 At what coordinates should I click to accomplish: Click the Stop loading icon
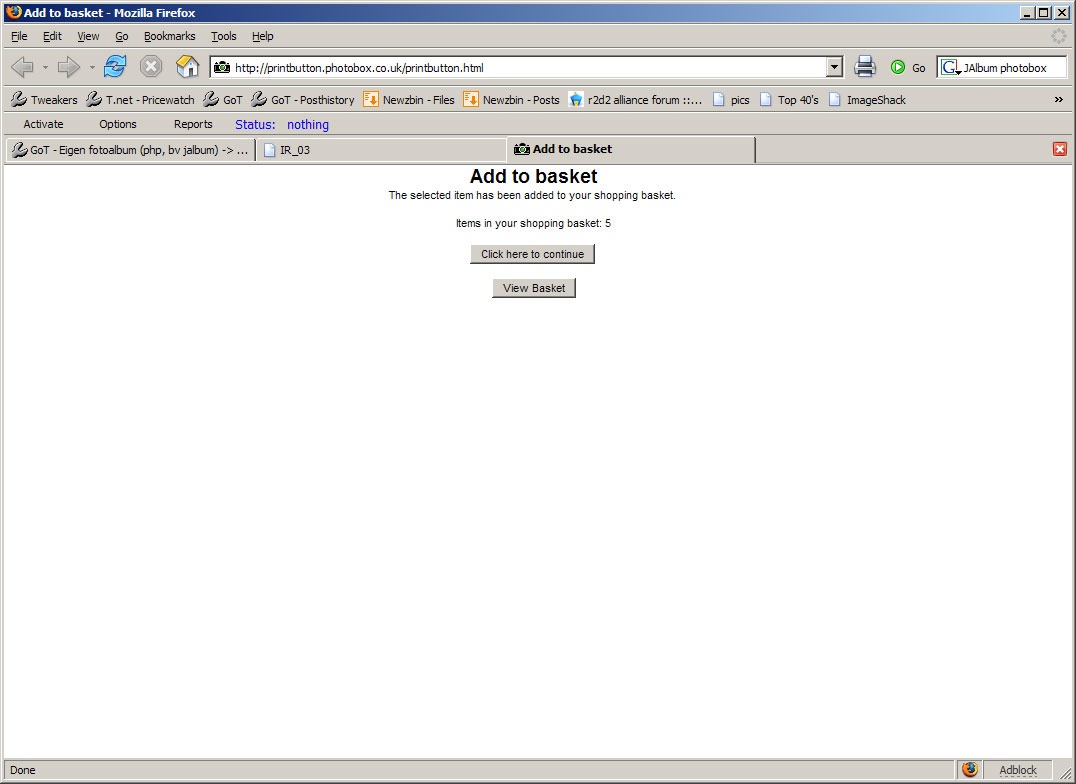[x=150, y=67]
